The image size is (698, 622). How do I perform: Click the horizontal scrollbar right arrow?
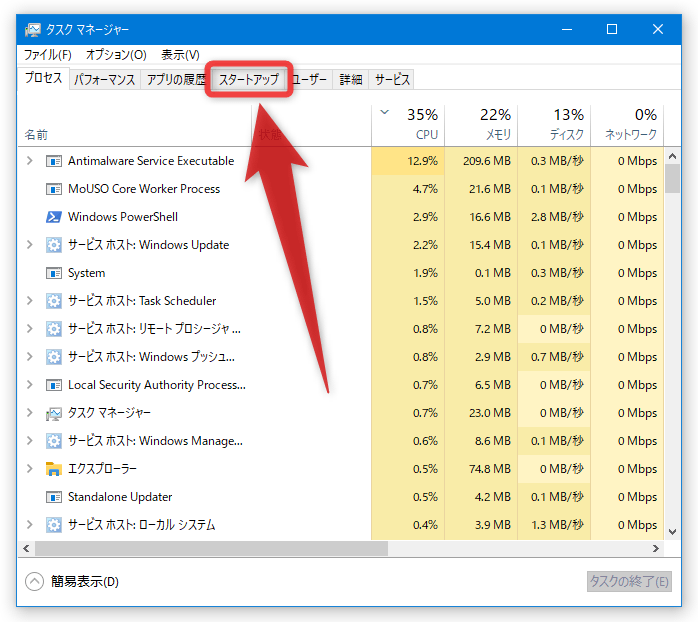pos(656,549)
